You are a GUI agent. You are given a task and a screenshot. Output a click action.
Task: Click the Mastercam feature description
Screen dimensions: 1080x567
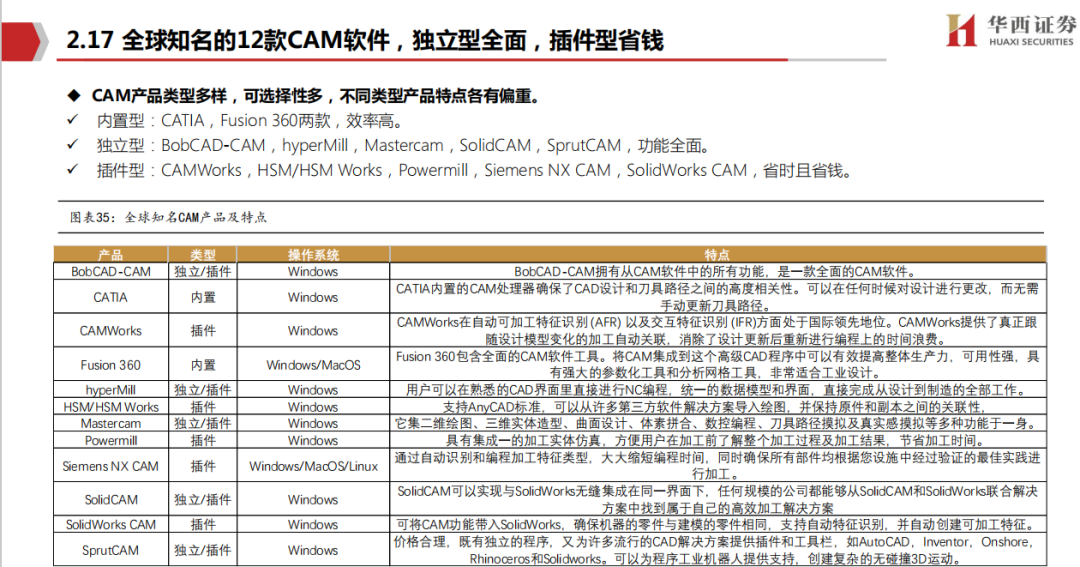coord(718,424)
